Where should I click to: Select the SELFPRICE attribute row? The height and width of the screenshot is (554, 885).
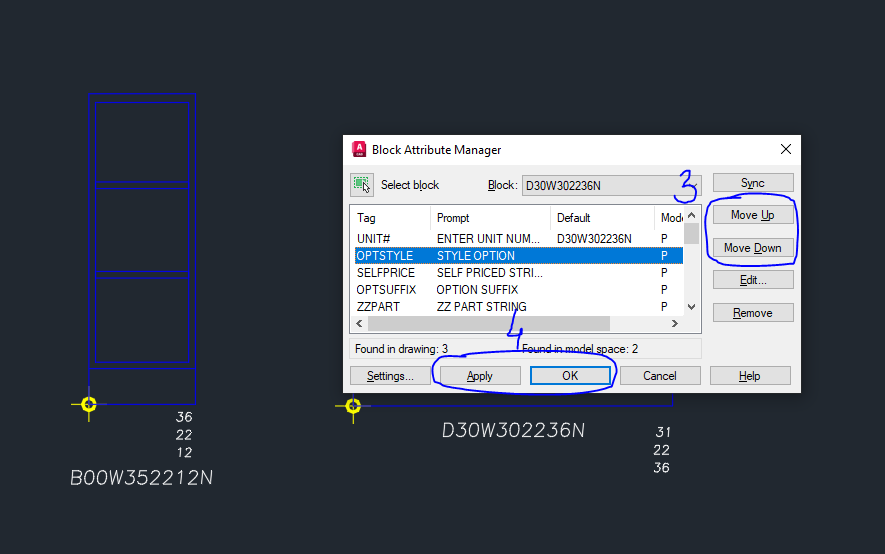519,272
